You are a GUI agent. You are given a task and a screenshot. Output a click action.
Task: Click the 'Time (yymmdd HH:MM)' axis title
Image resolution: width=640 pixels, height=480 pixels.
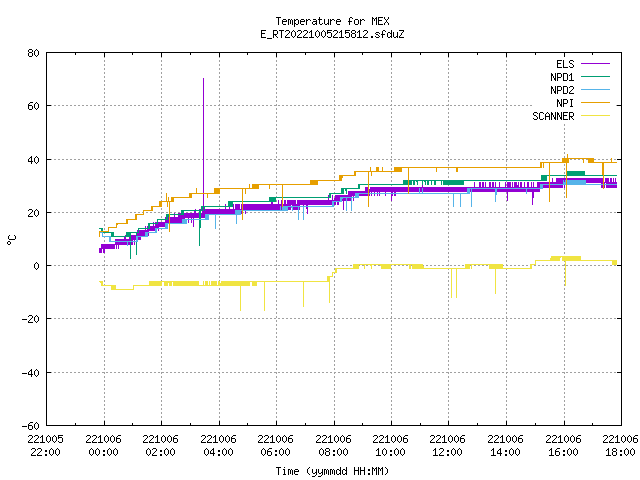pyautogui.click(x=332, y=471)
